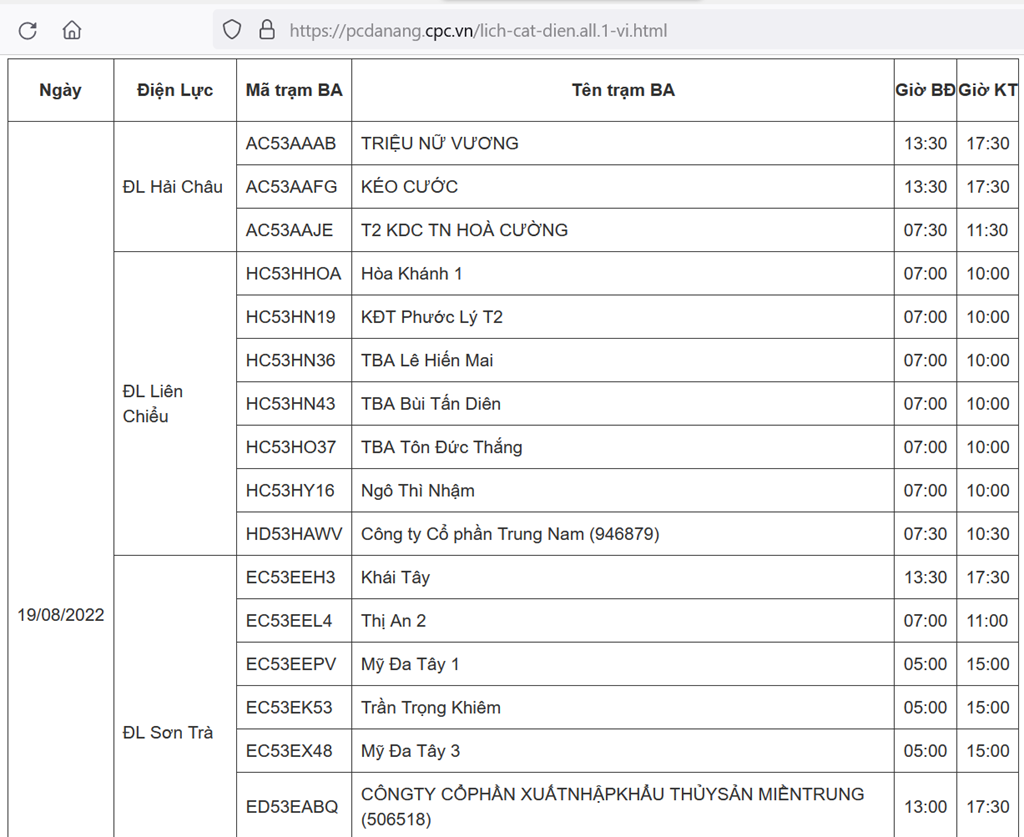This screenshot has width=1024, height=837.
Task: Select the 'Mã trạm BA' column header
Action: [x=294, y=90]
